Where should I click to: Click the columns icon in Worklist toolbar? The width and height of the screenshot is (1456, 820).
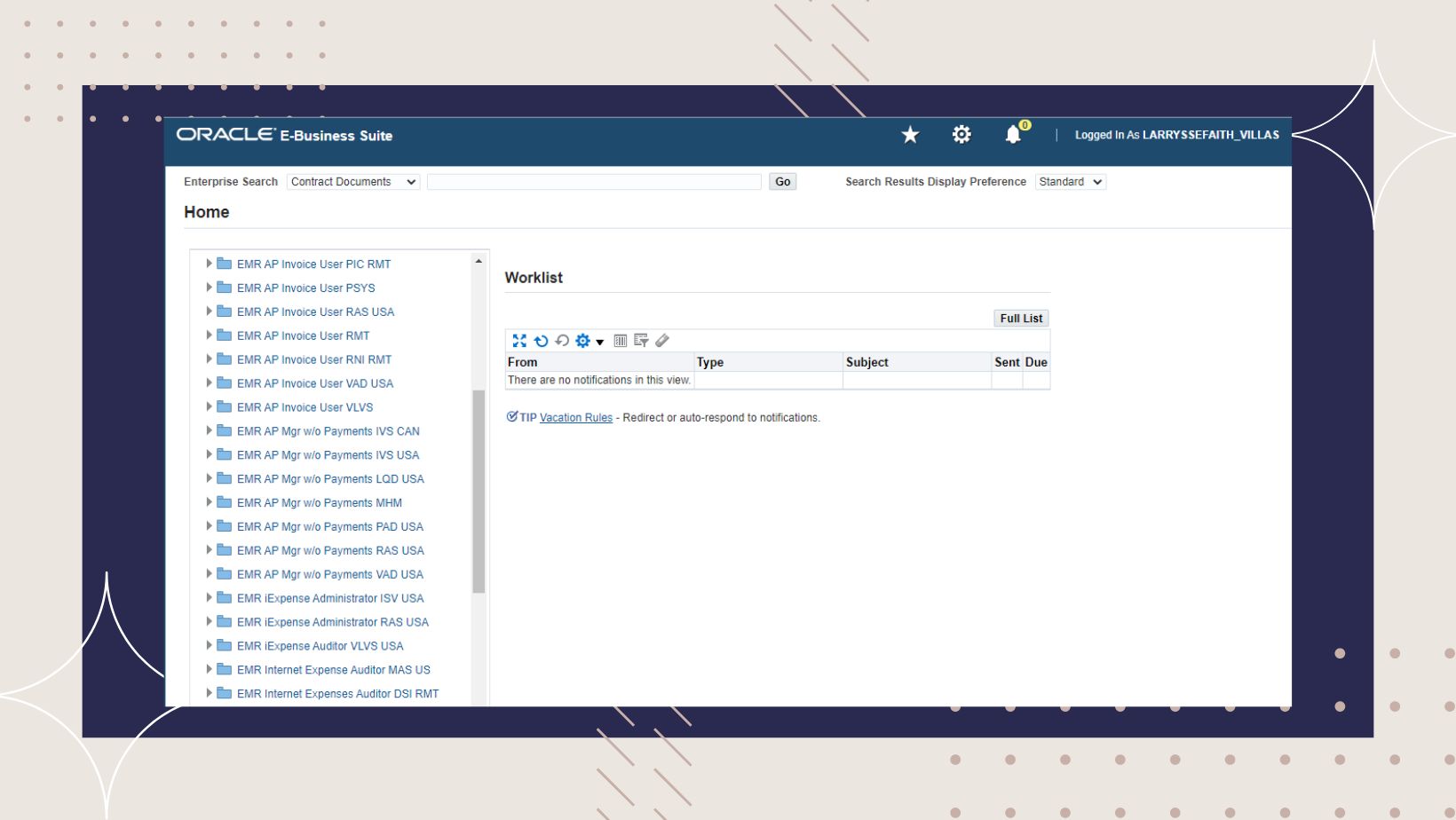point(621,341)
